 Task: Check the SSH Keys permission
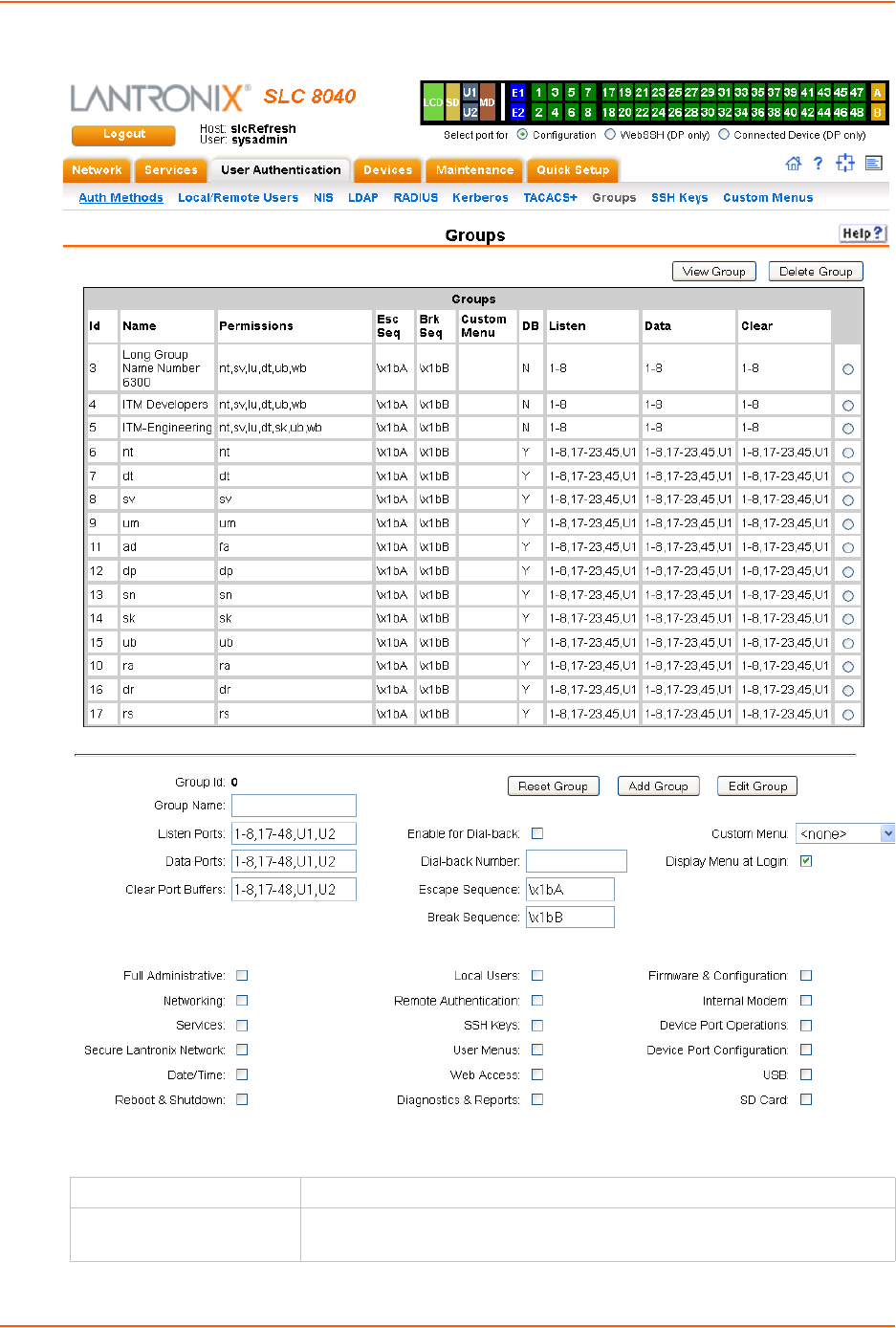537,1026
